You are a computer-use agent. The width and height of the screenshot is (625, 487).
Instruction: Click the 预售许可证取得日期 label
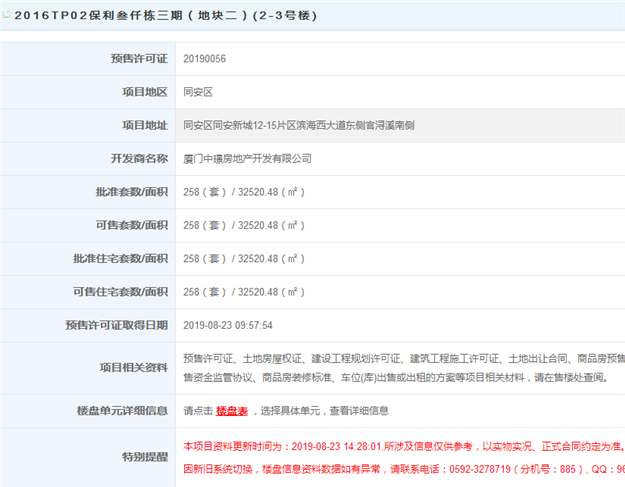(116, 325)
